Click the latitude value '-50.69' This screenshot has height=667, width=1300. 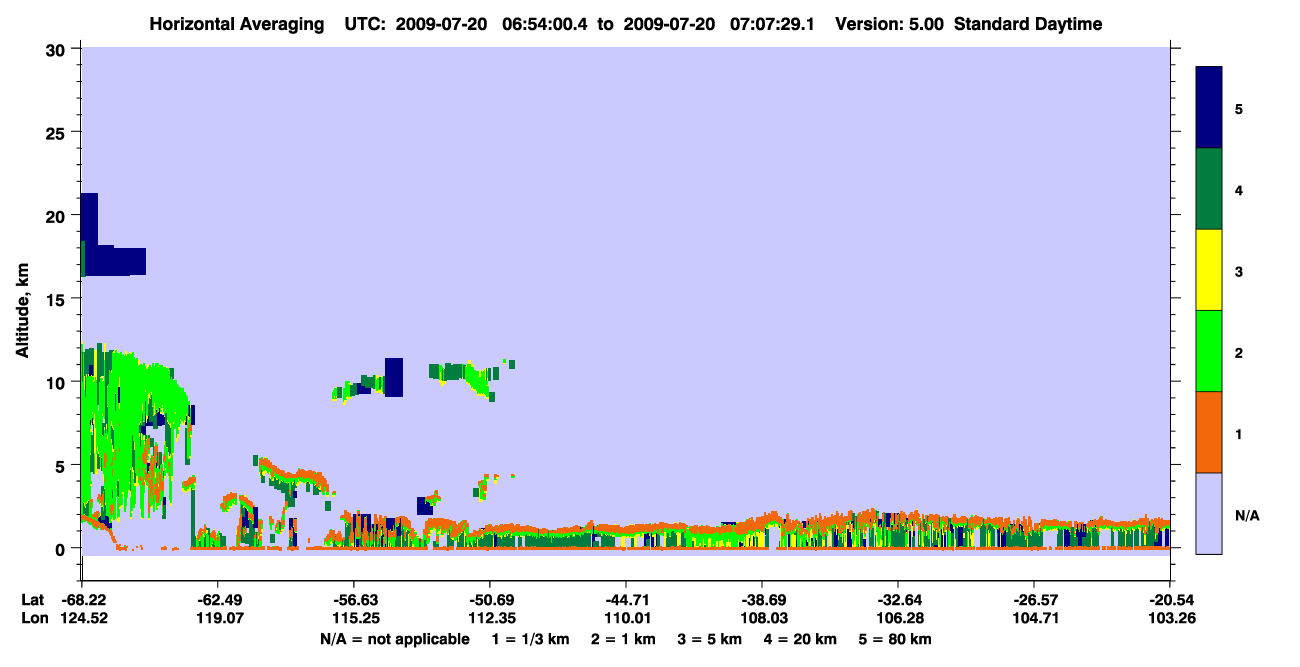(490, 600)
